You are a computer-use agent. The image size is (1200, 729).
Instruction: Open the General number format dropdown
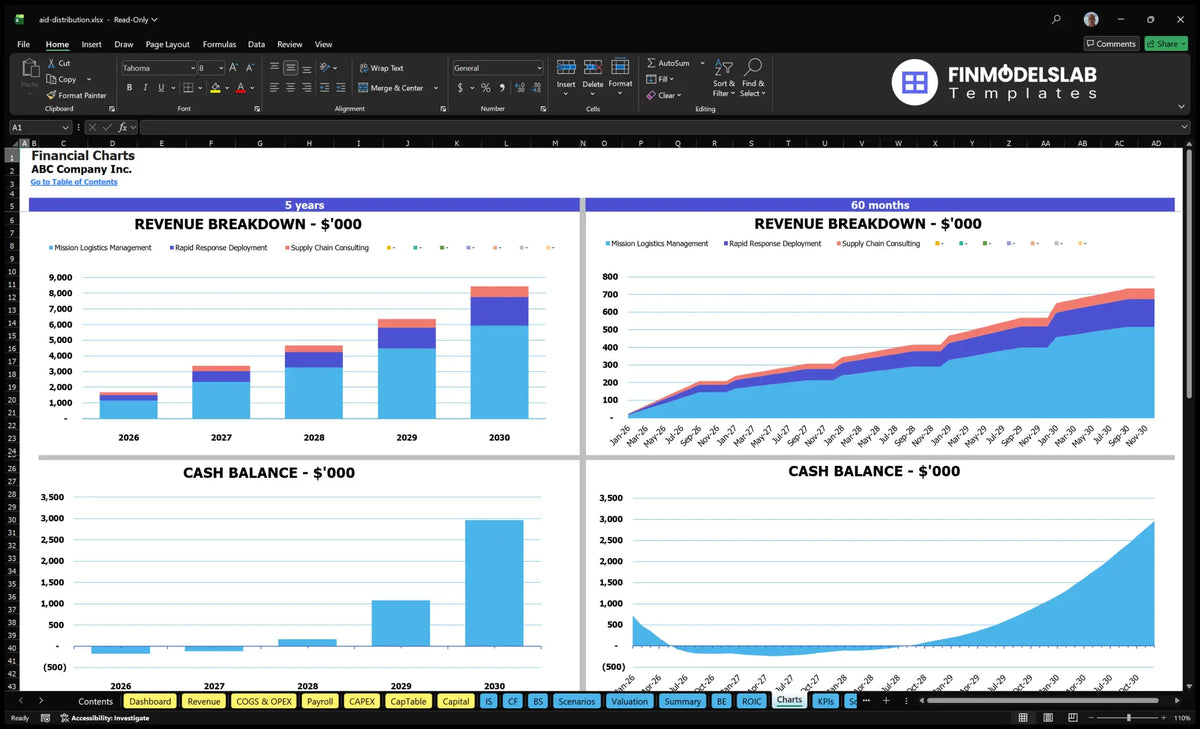coord(539,68)
